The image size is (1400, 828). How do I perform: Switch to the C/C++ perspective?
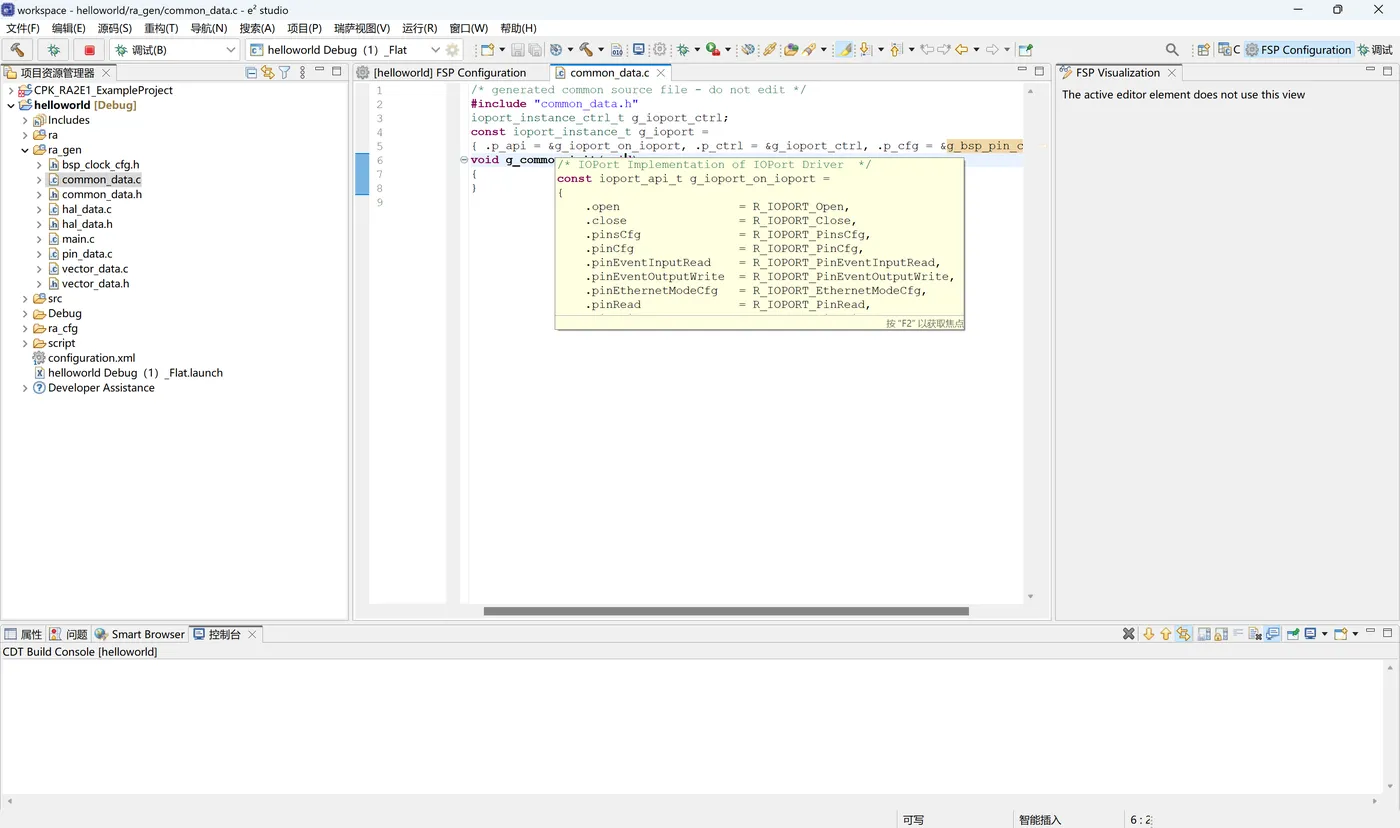[x=1229, y=49]
